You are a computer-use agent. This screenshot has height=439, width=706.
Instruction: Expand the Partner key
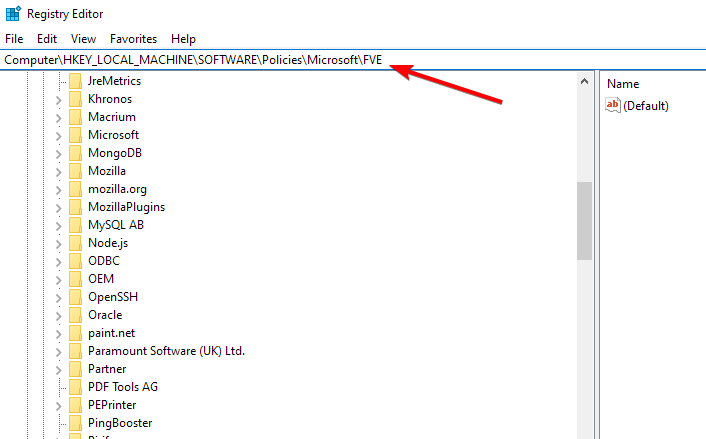tap(59, 370)
